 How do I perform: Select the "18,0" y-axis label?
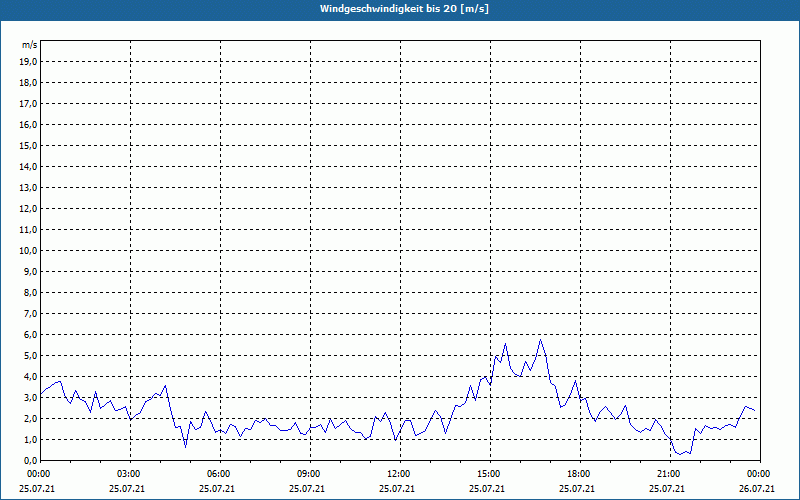coord(28,83)
